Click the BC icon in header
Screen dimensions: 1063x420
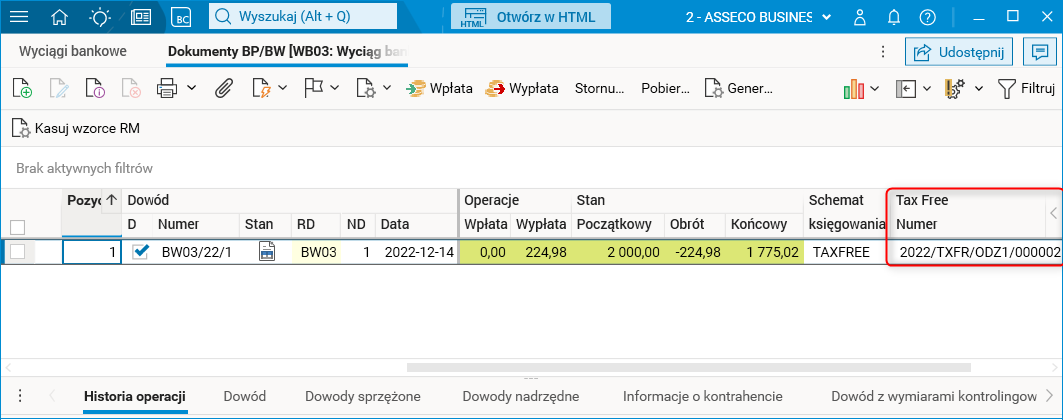point(182,18)
